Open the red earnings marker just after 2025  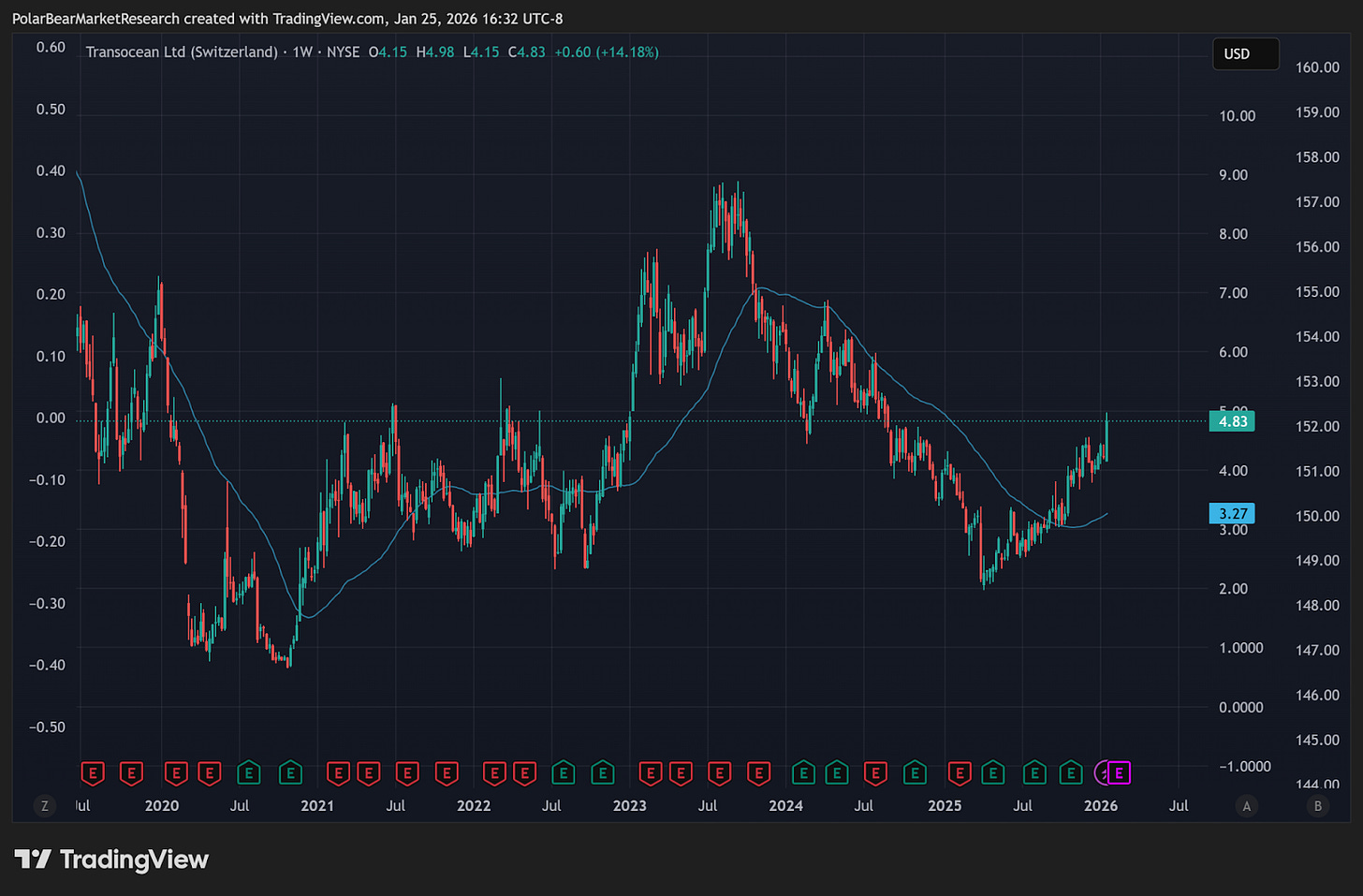[959, 773]
